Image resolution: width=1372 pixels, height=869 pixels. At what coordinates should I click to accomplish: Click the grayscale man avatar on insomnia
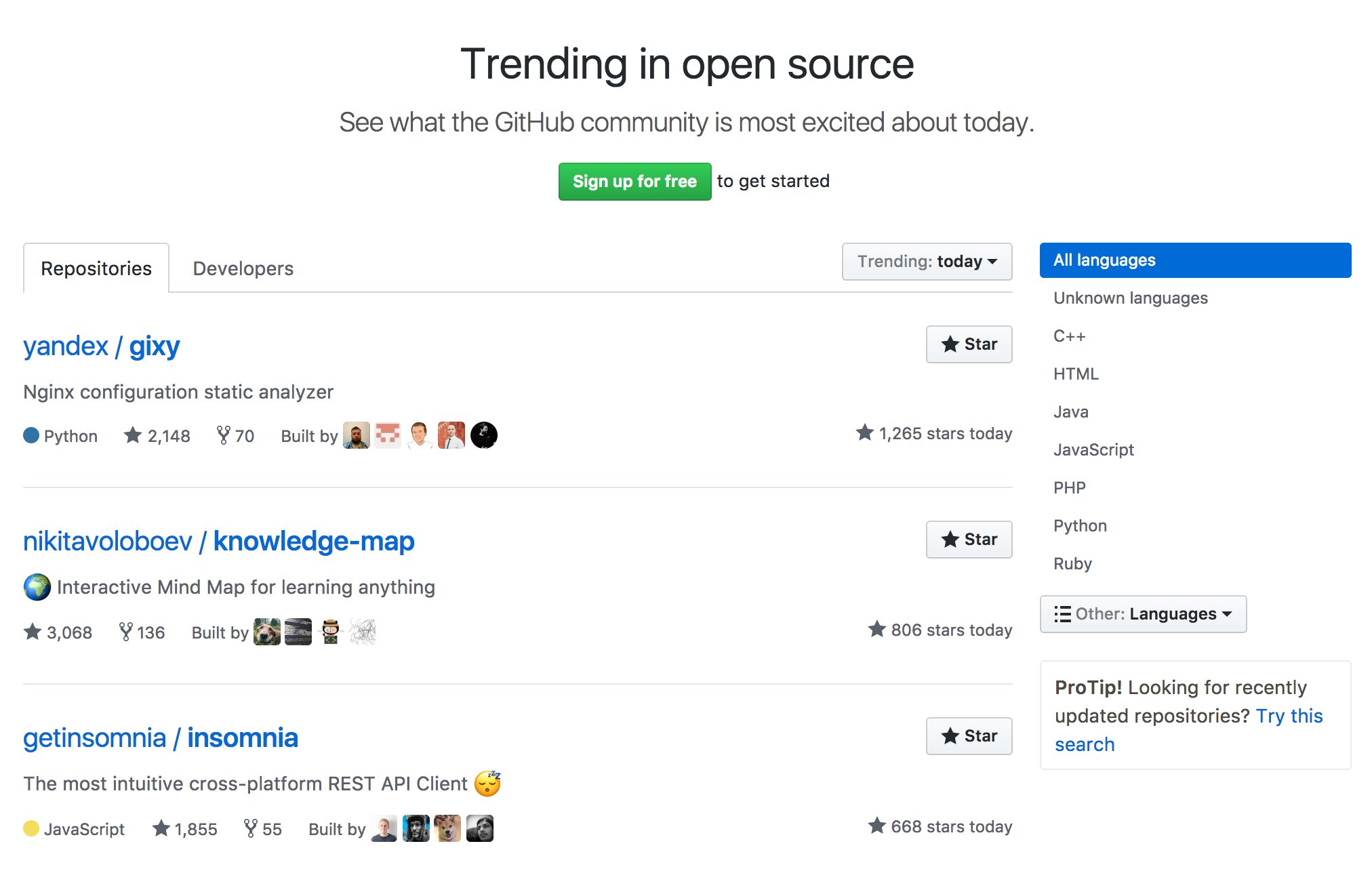click(x=480, y=828)
